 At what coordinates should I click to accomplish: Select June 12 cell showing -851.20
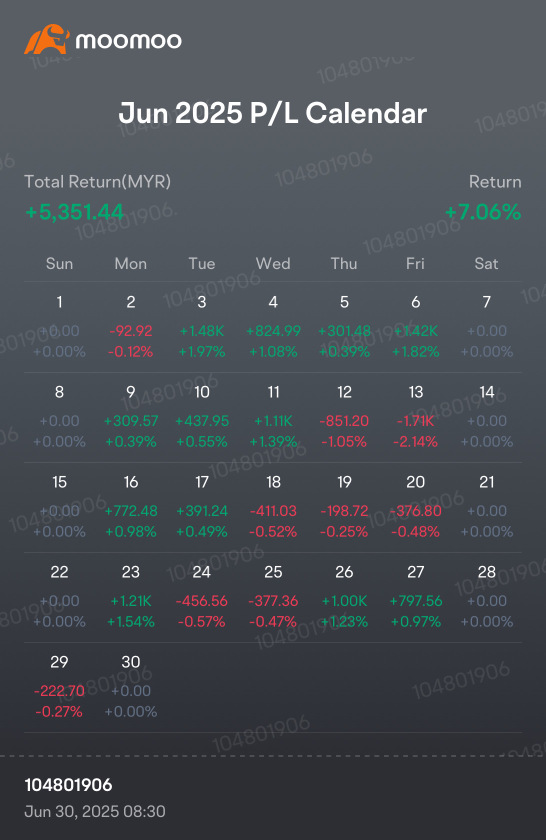[344, 417]
